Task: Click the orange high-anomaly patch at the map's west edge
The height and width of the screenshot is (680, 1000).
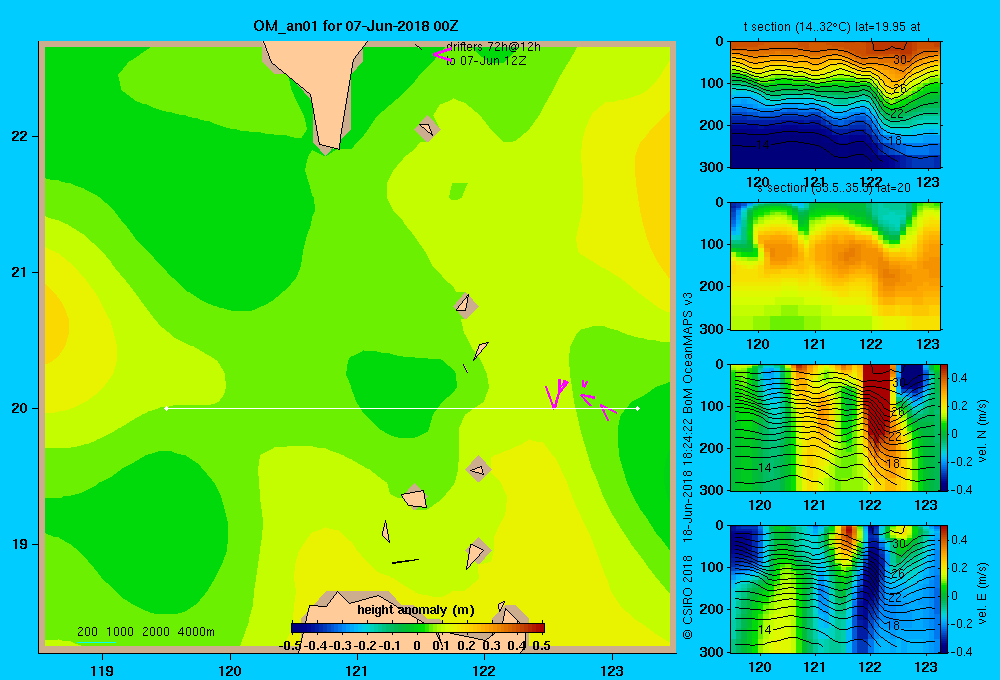Action: pyautogui.click(x=56, y=329)
